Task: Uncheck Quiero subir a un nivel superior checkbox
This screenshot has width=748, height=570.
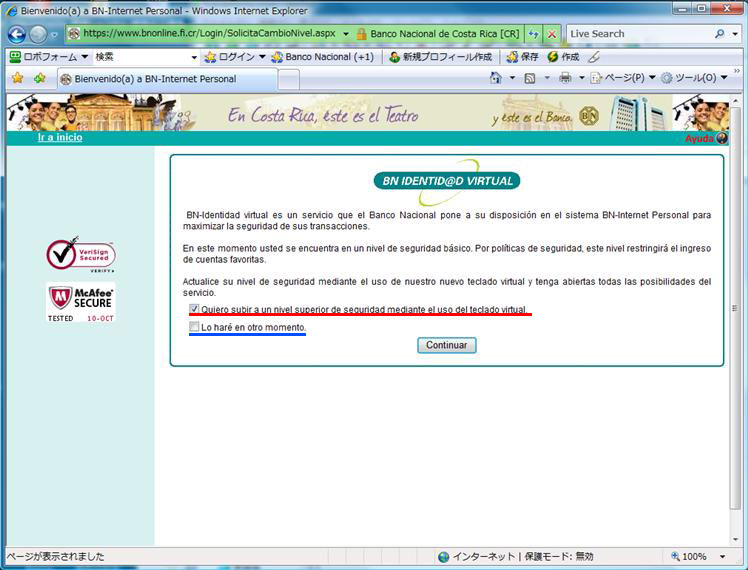Action: (194, 309)
